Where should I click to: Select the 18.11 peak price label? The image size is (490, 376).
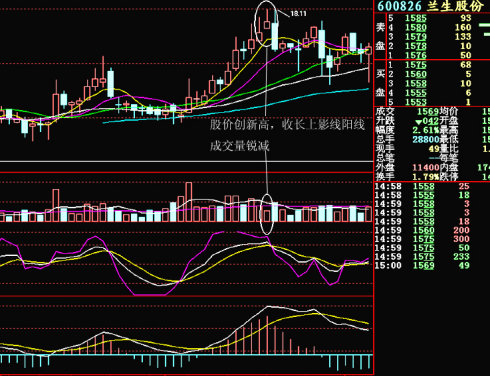pos(298,14)
